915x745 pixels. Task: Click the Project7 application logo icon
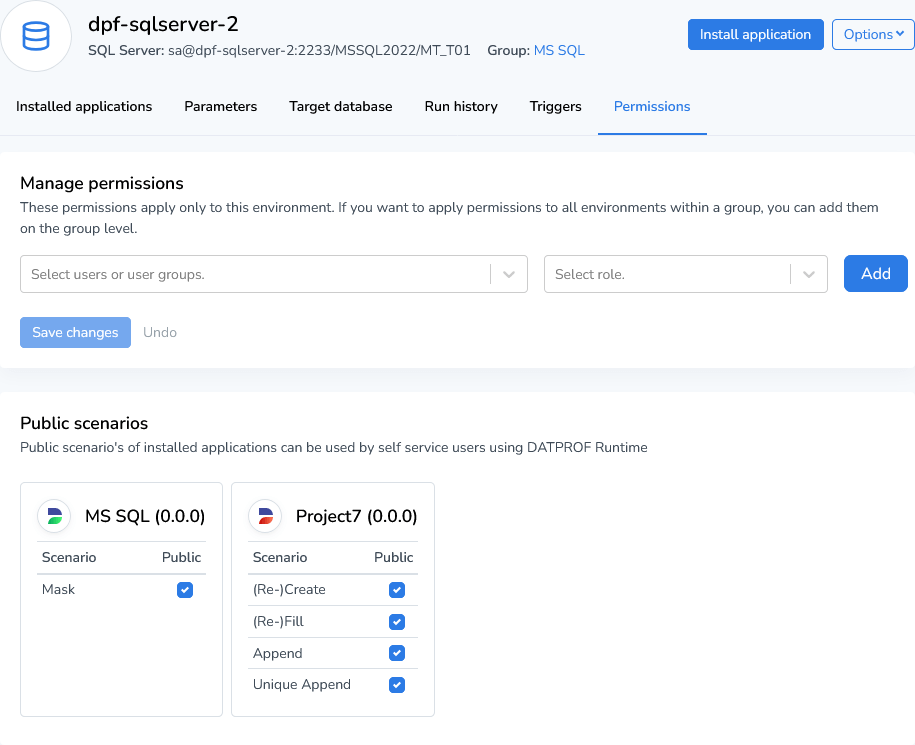point(265,516)
